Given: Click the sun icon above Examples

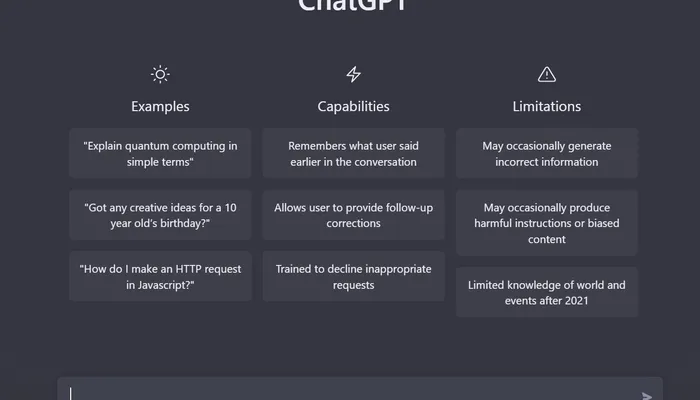Looking at the screenshot, I should [160, 74].
